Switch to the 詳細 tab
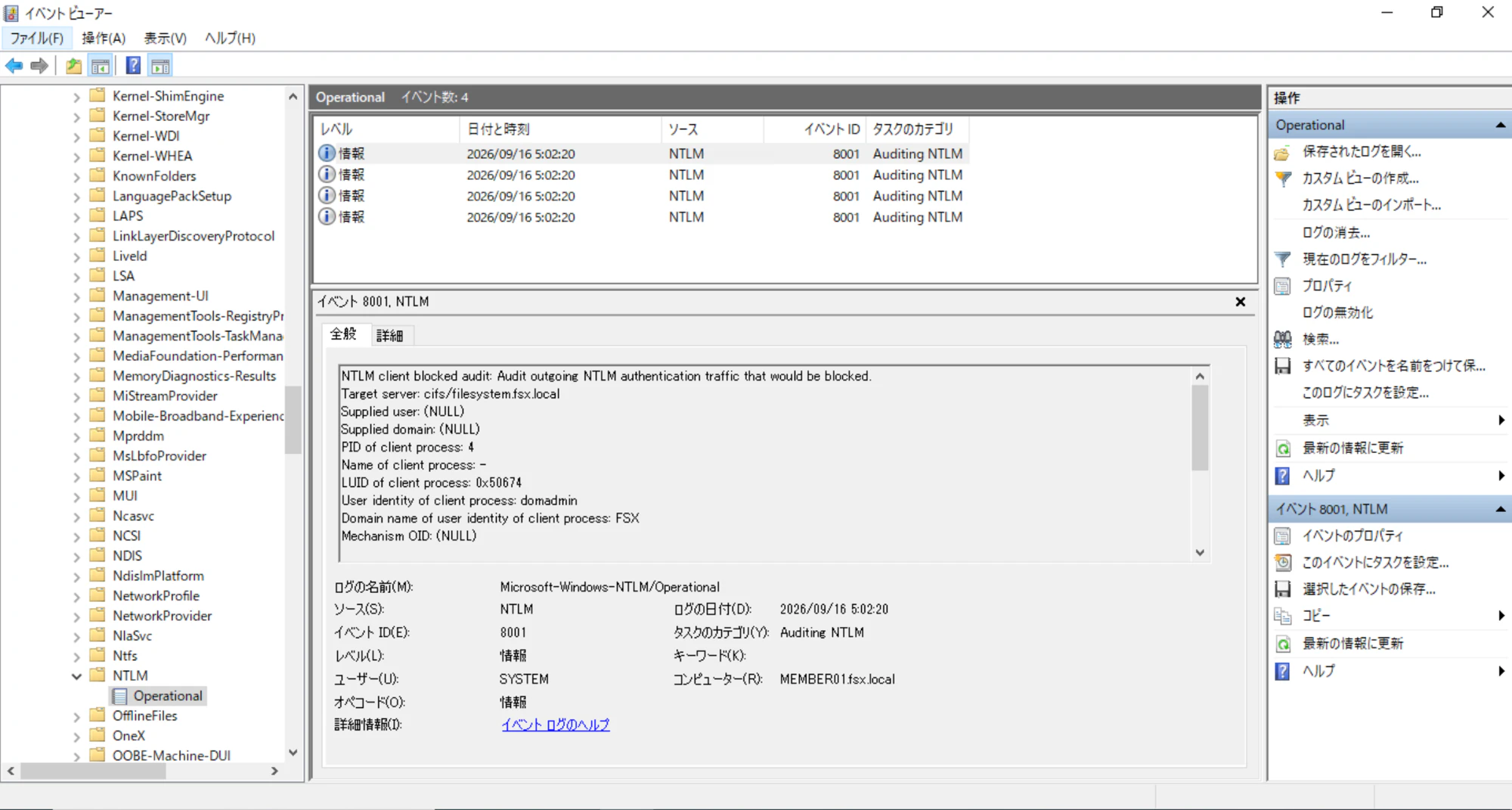This screenshot has width=1512, height=810. coord(390,335)
